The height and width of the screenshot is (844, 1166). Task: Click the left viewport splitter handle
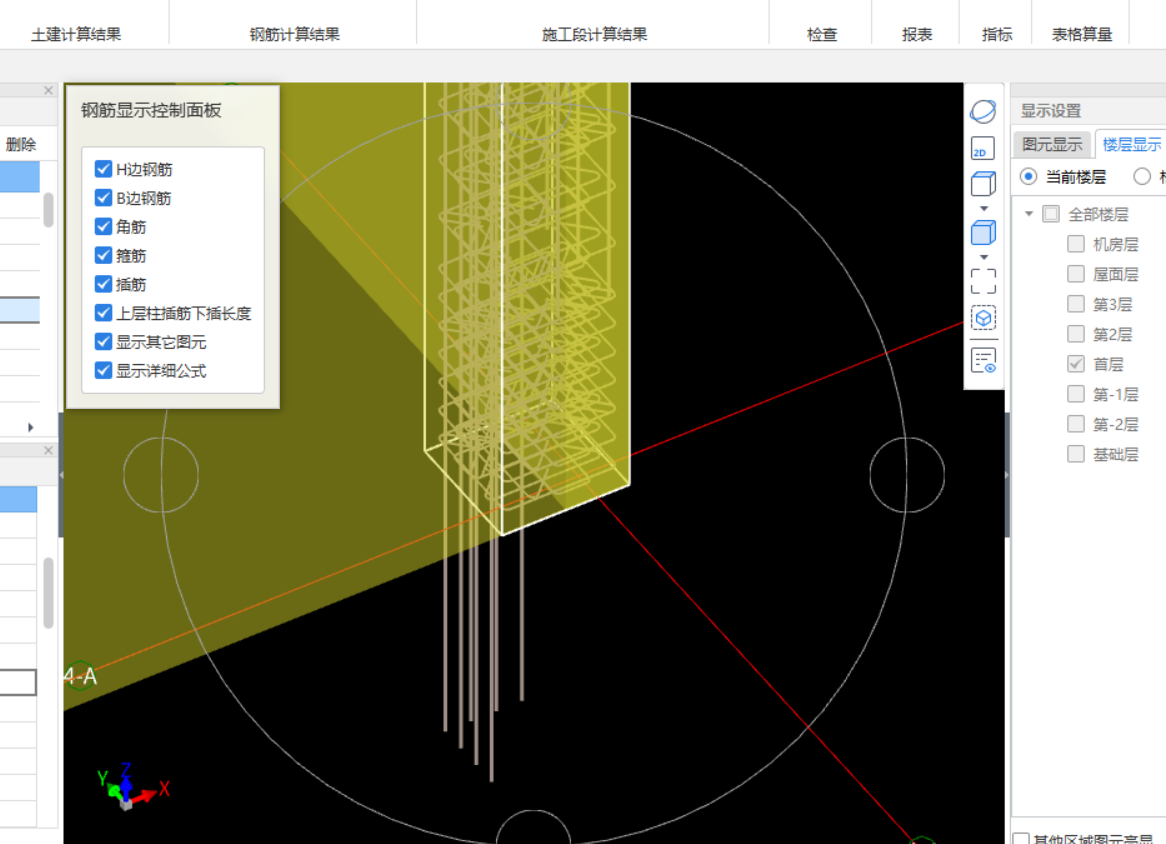(x=61, y=474)
